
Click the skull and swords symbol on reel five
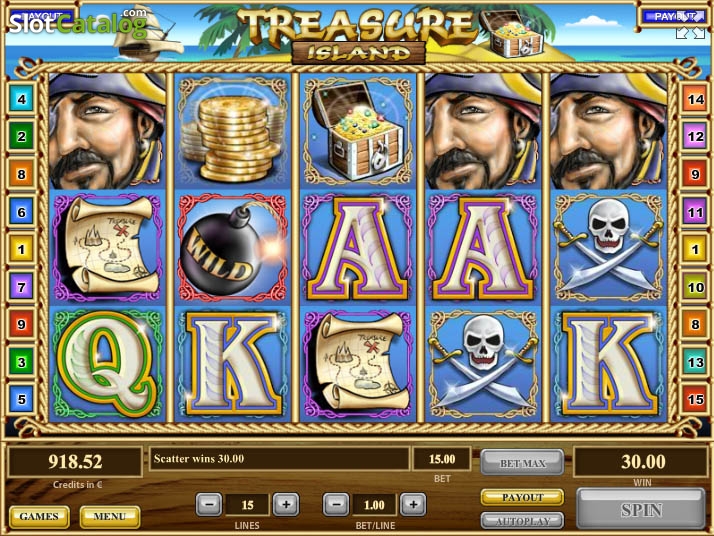tap(608, 247)
